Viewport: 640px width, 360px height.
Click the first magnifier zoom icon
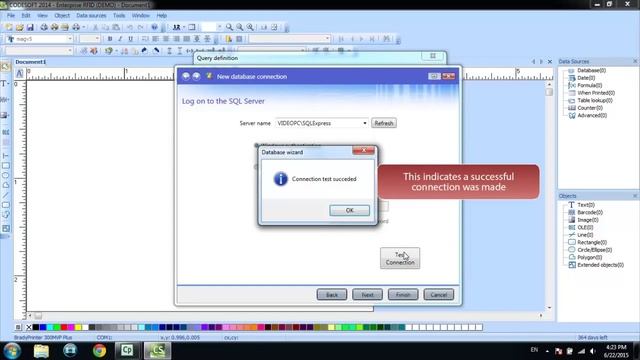tap(229, 27)
